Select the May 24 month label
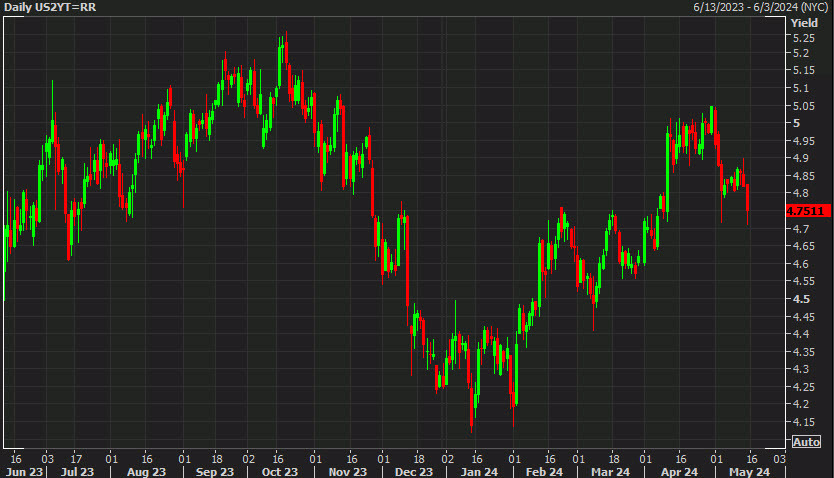The height and width of the screenshot is (478, 834). pyautogui.click(x=749, y=472)
